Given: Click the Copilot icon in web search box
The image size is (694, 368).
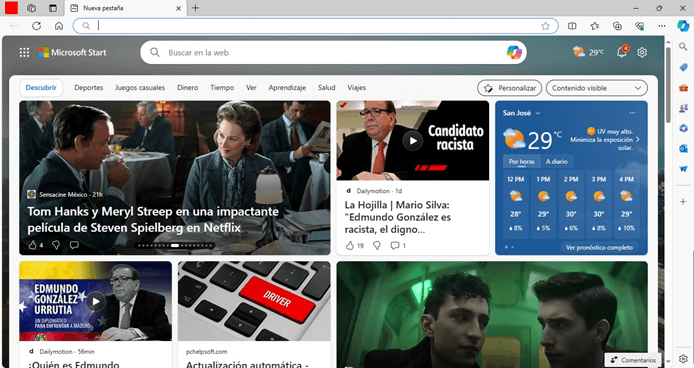Looking at the screenshot, I should tap(514, 53).
